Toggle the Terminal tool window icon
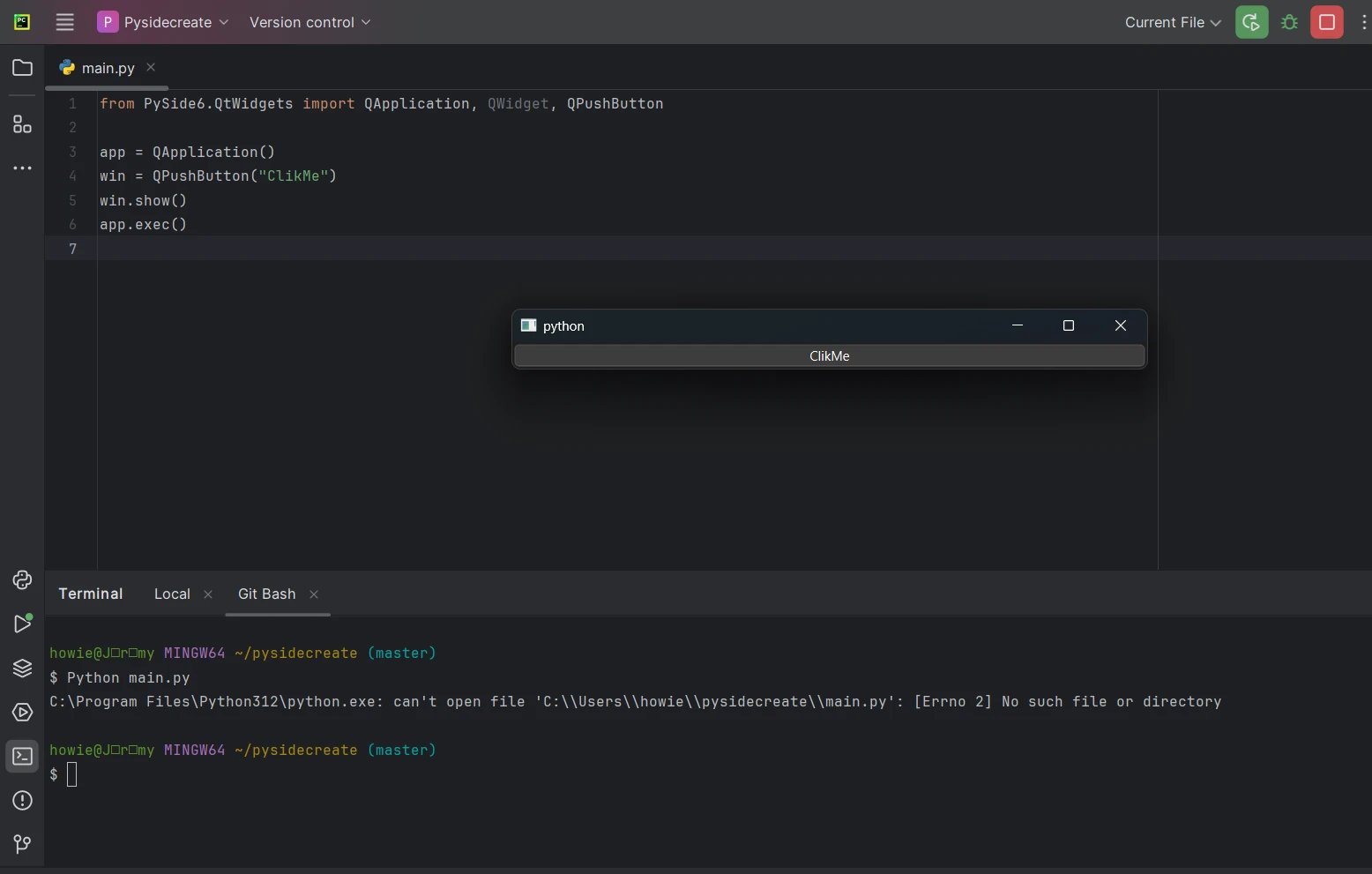This screenshot has width=1372, height=874. pos(22,757)
